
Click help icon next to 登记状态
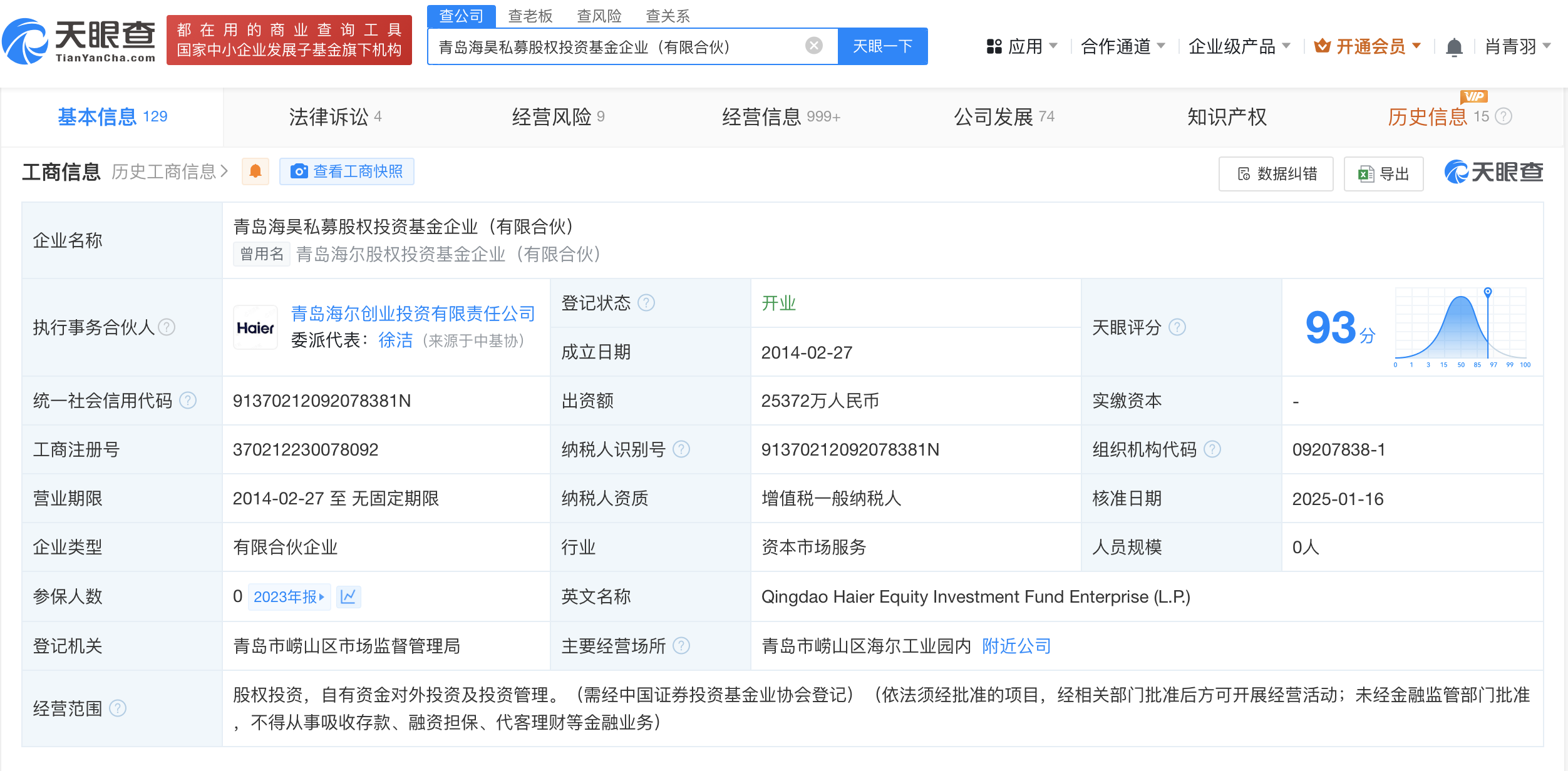646,303
